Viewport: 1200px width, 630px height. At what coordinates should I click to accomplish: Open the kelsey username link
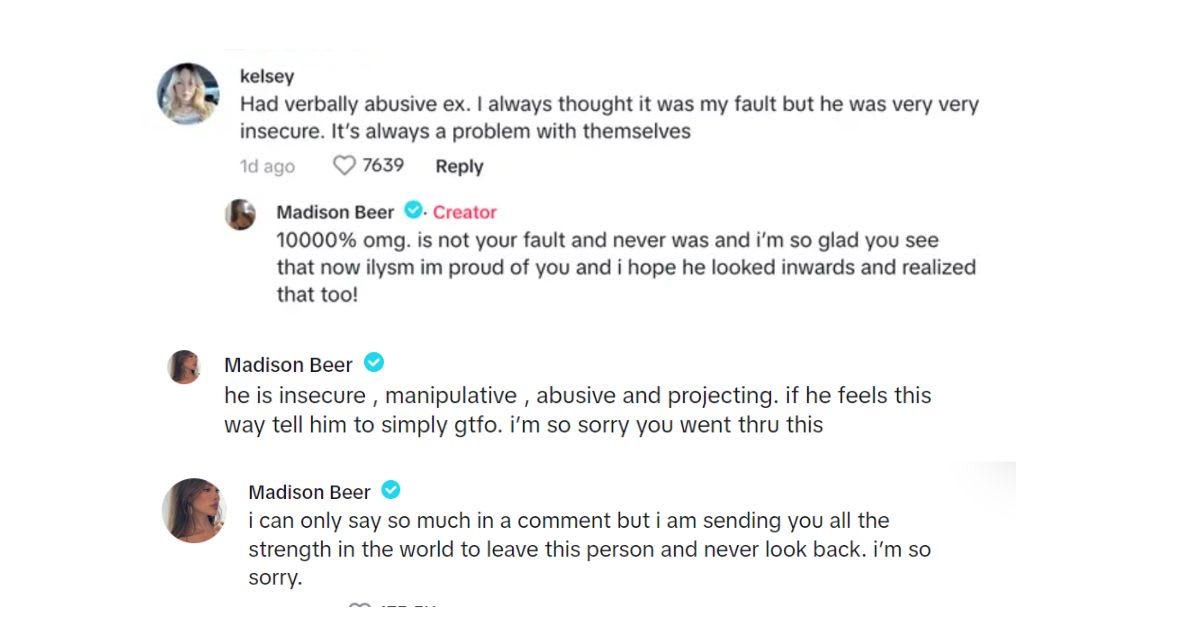pyautogui.click(x=267, y=77)
